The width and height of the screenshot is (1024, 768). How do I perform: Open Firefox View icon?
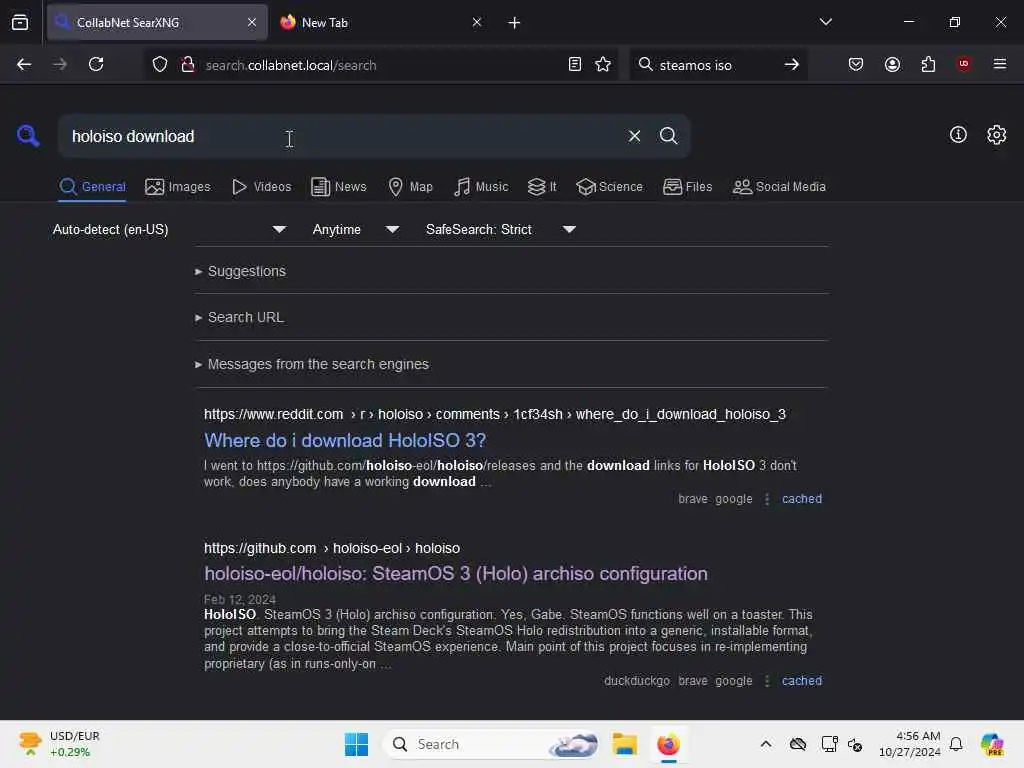20,22
